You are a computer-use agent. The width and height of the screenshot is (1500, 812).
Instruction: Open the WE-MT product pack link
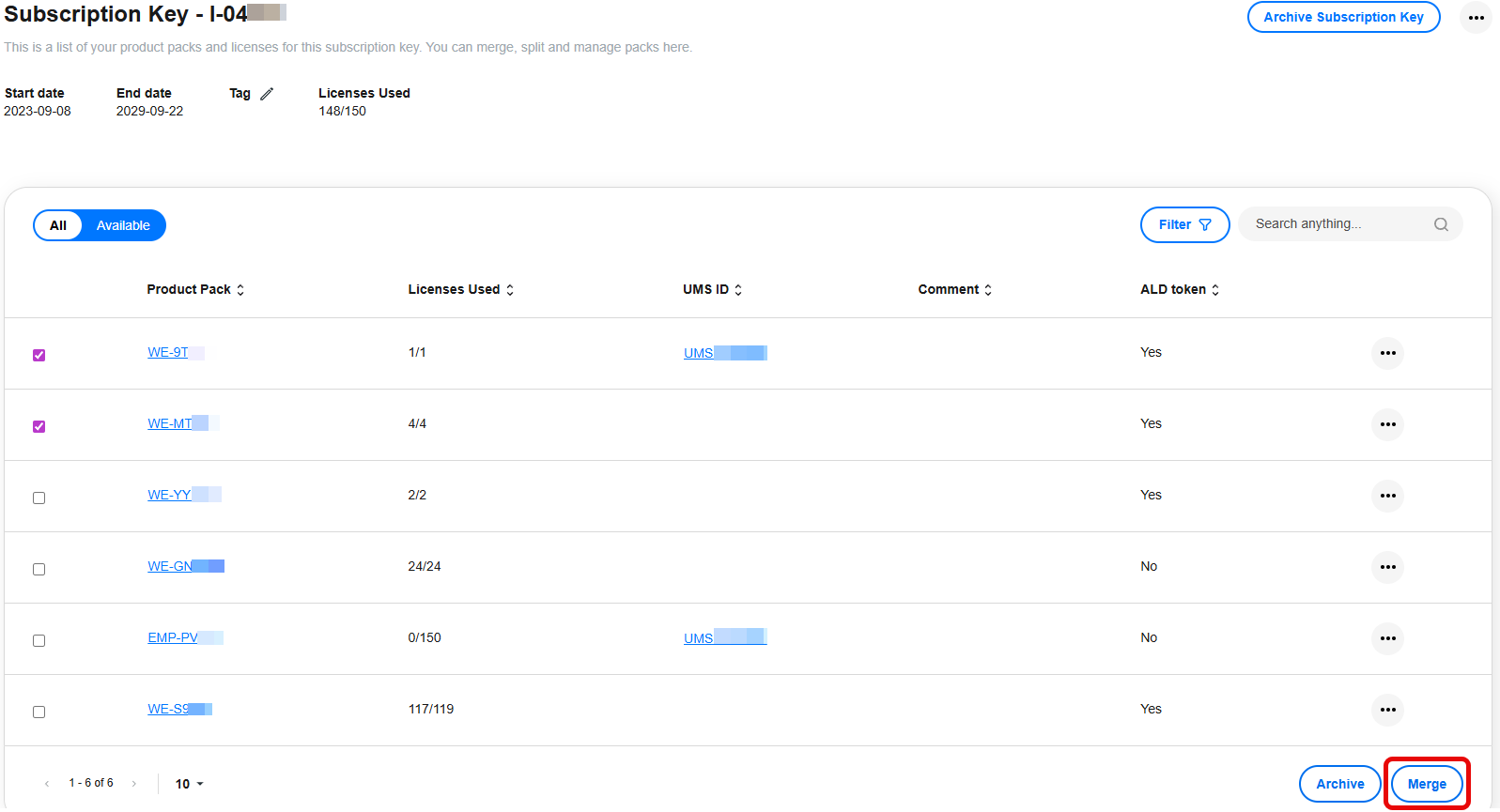tap(170, 424)
